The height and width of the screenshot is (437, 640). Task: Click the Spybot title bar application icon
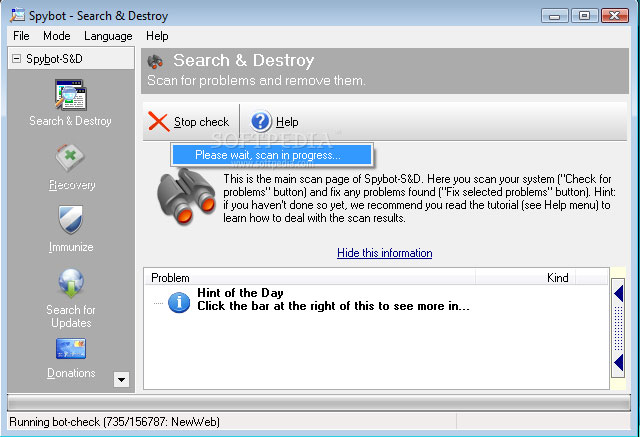18,15
